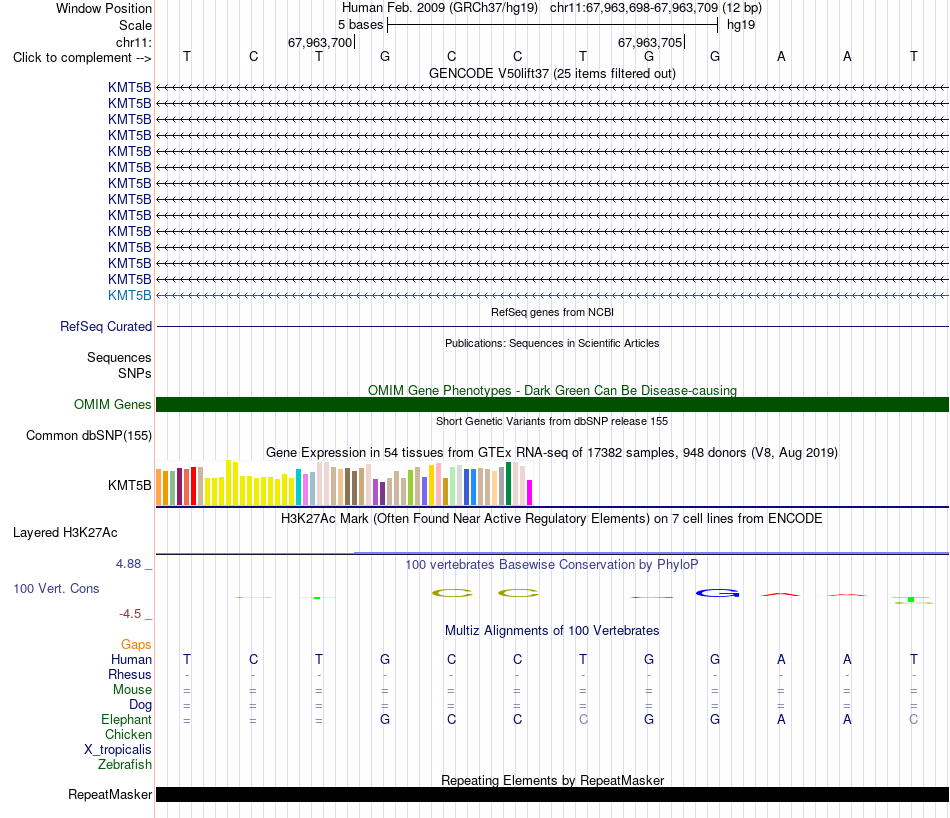Open 'Publications: Sequences in Scientific Articles' title
The height and width of the screenshot is (818, 950).
click(x=552, y=343)
